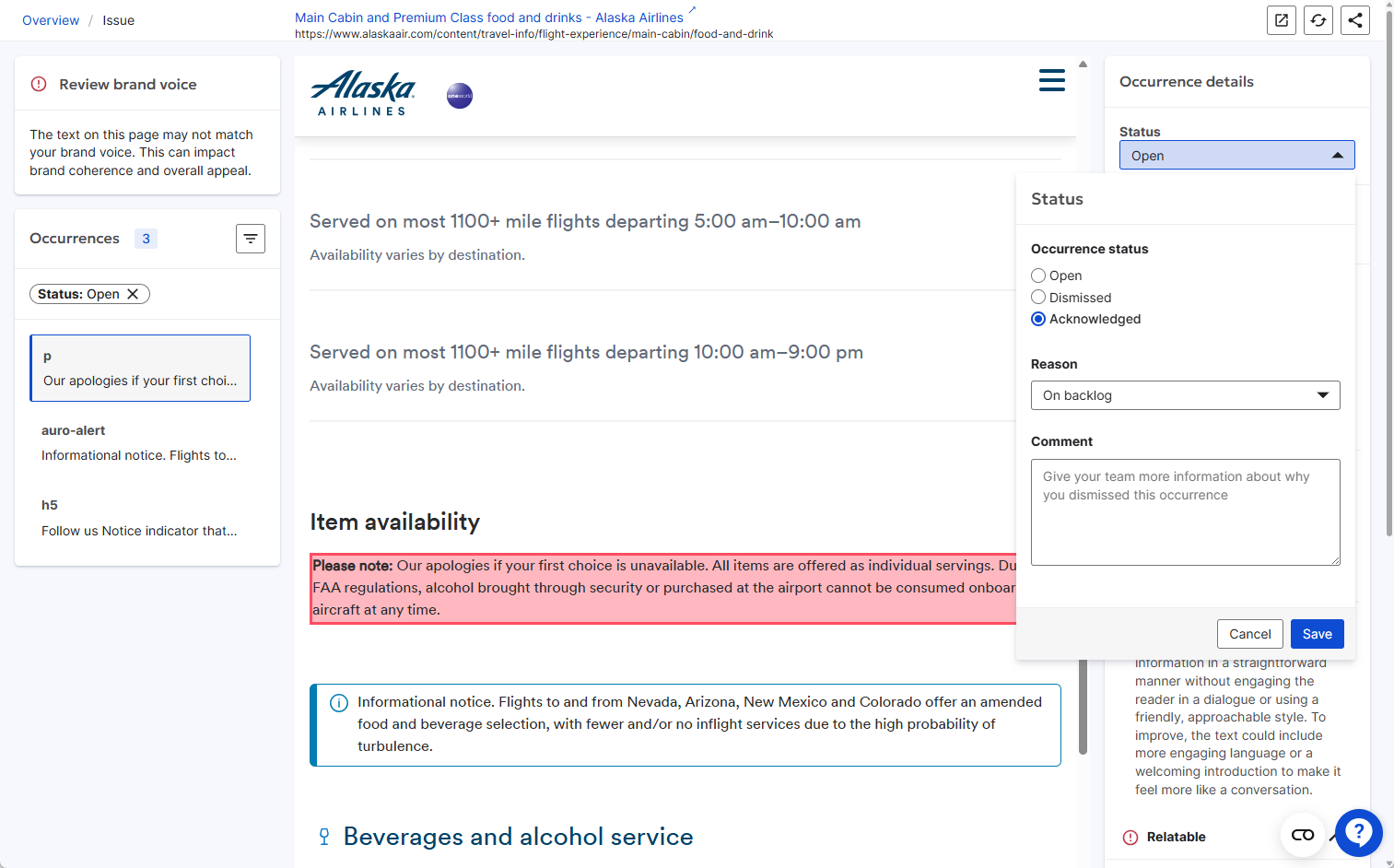This screenshot has height=868, width=1394.
Task: Click the wine glass icon beside Beverages heading
Action: pos(324,837)
